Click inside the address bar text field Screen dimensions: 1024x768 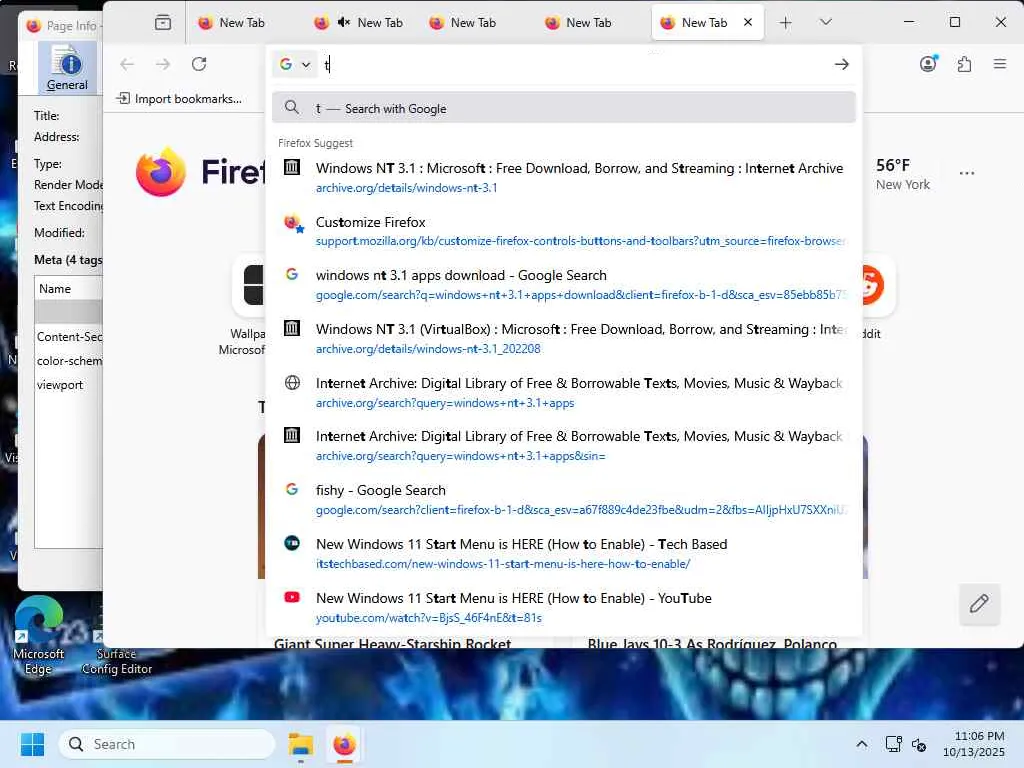click(575, 64)
